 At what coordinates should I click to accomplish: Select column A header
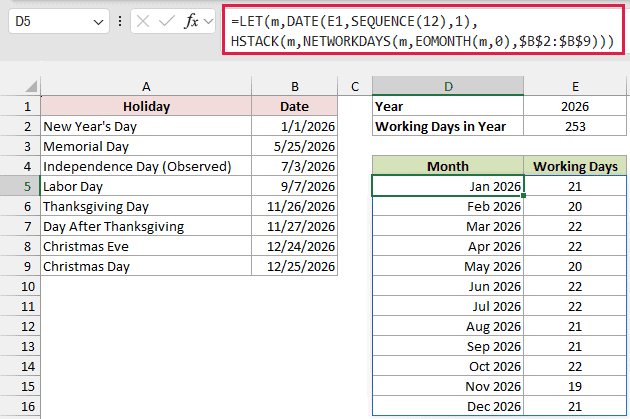click(x=146, y=86)
